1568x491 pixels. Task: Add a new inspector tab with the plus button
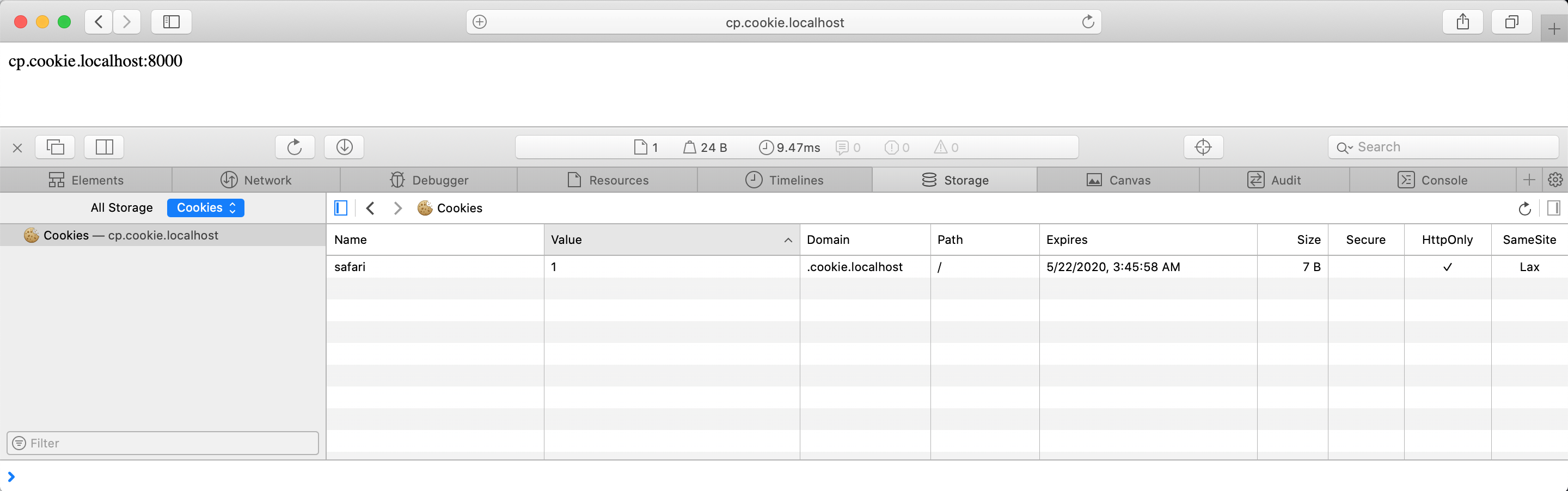coord(1529,180)
